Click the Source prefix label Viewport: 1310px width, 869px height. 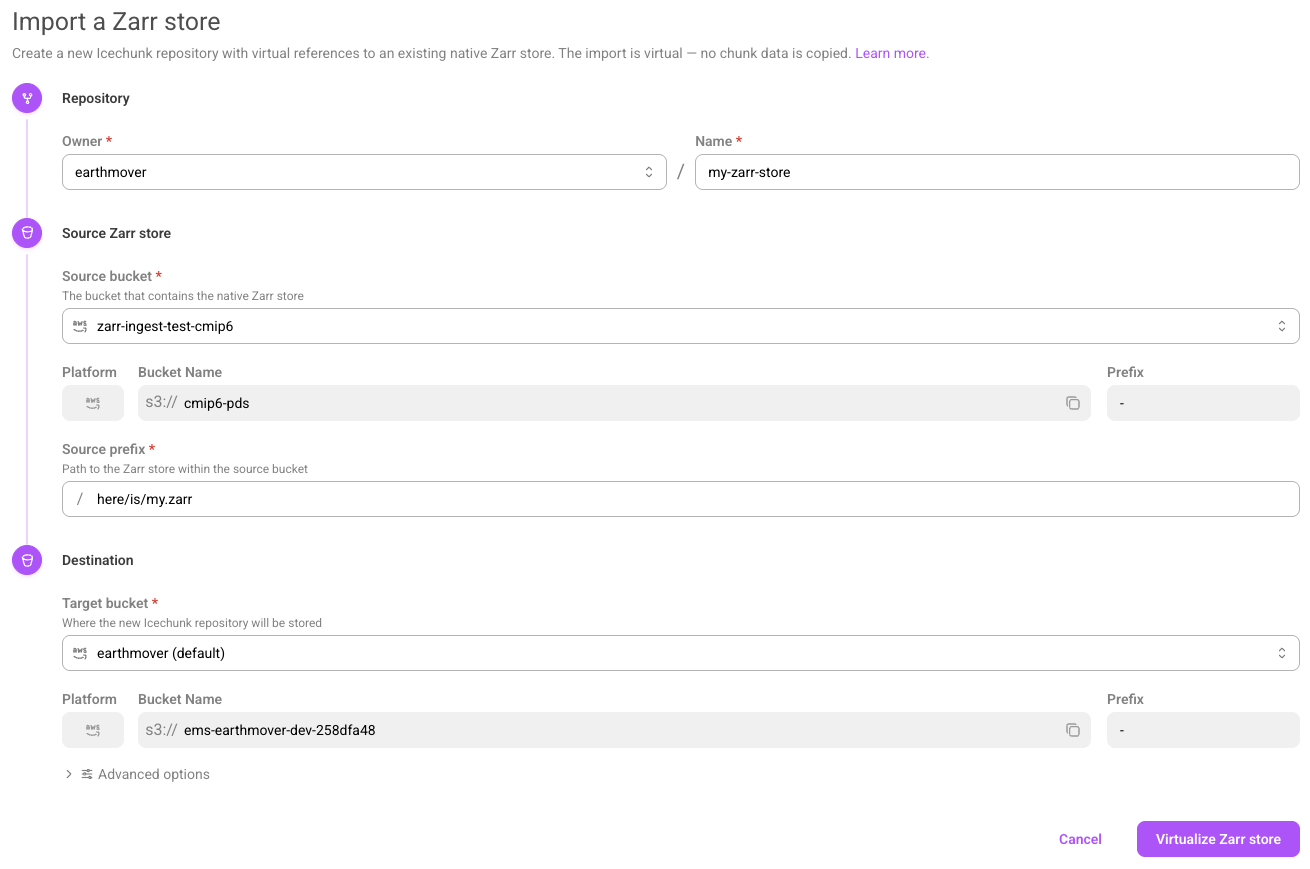tap(104, 449)
